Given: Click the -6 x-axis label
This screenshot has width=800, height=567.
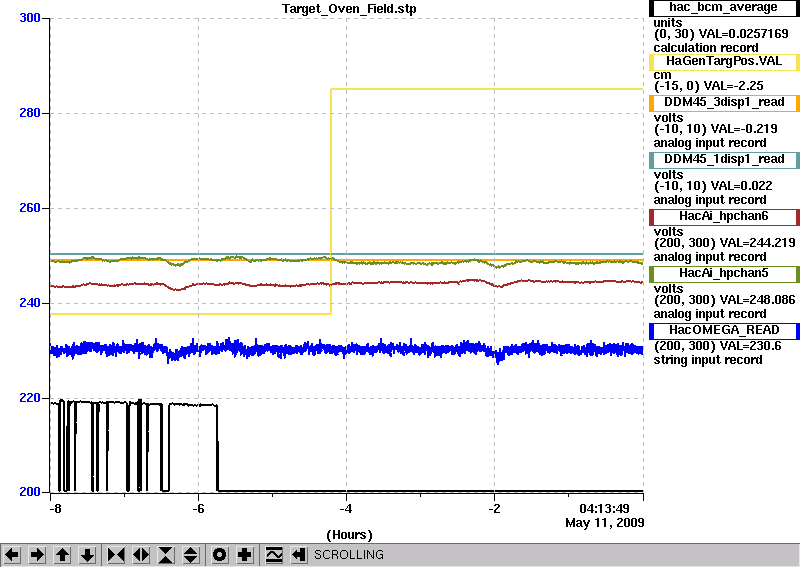Looking at the screenshot, I should 198,509.
